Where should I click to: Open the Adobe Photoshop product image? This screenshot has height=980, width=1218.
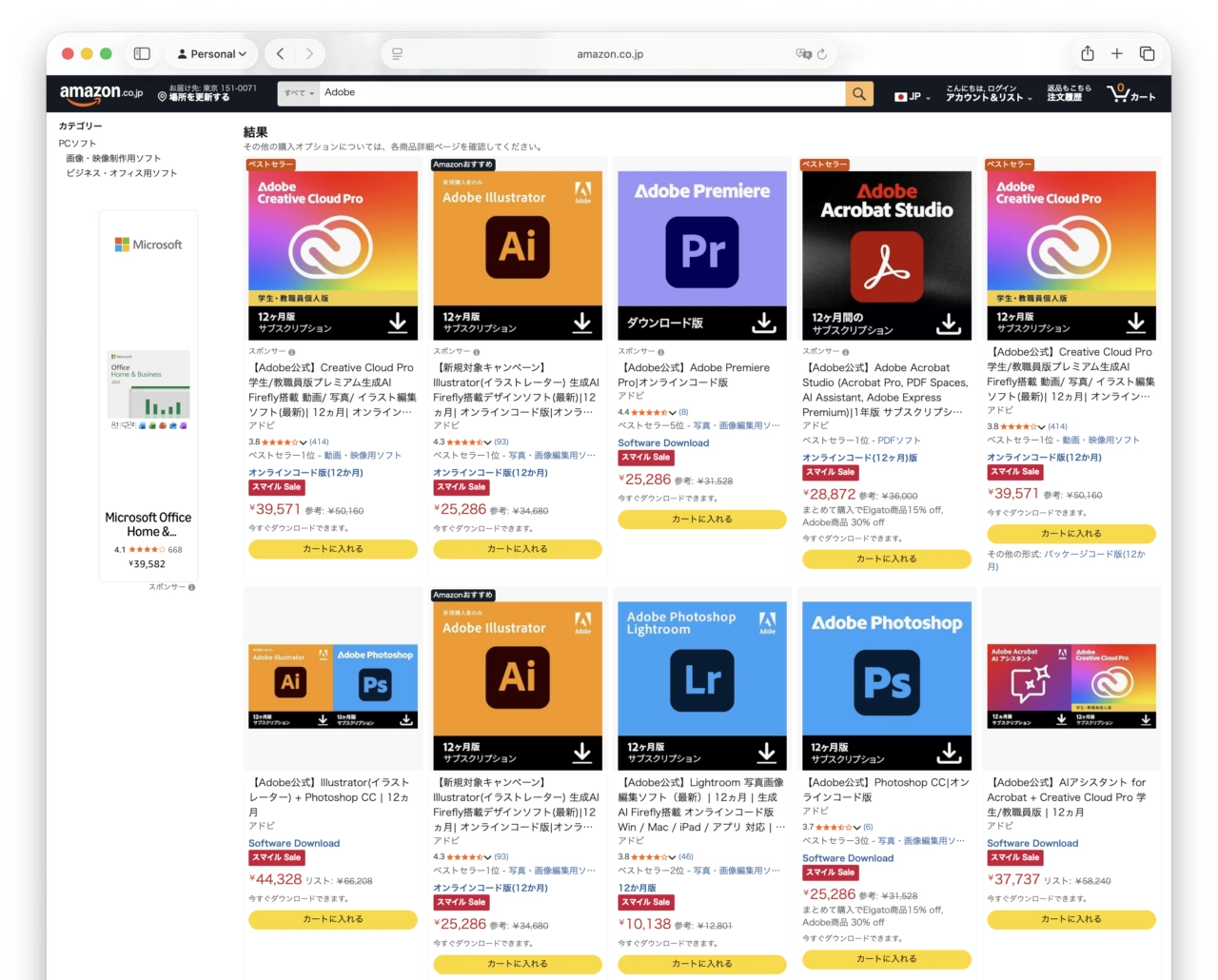tap(887, 685)
